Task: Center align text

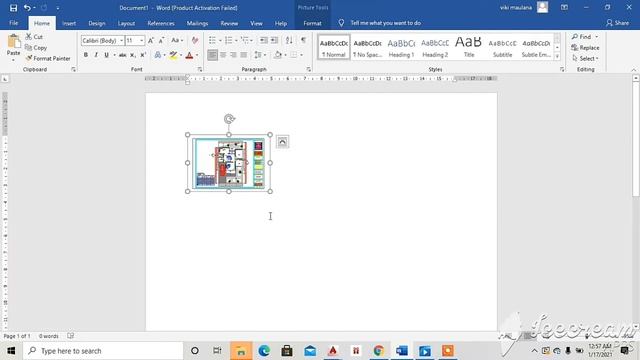Action: 223,55
